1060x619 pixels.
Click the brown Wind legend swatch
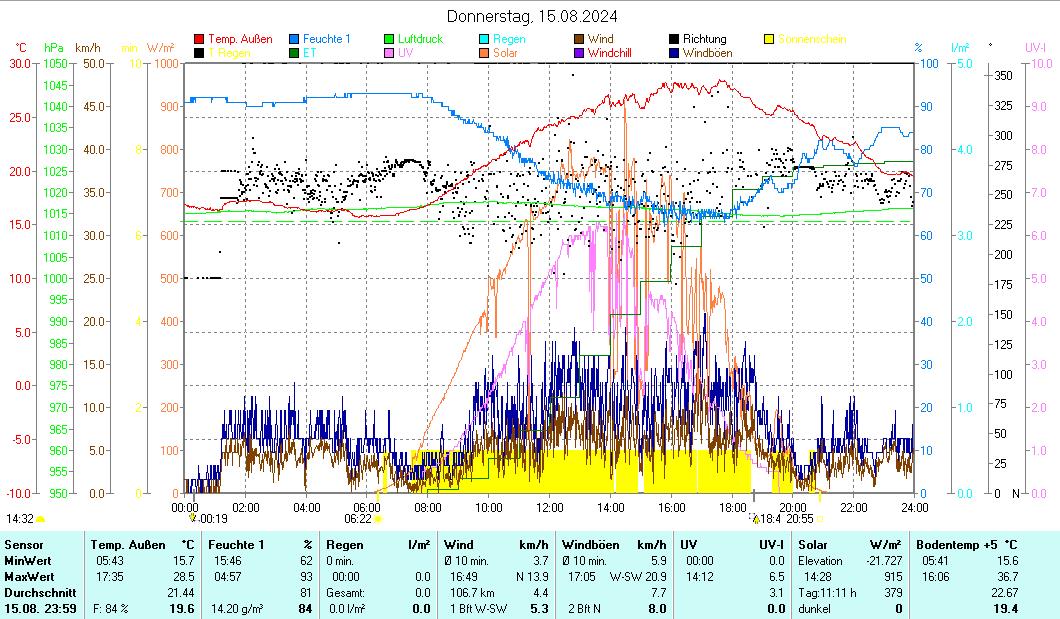click(579, 39)
